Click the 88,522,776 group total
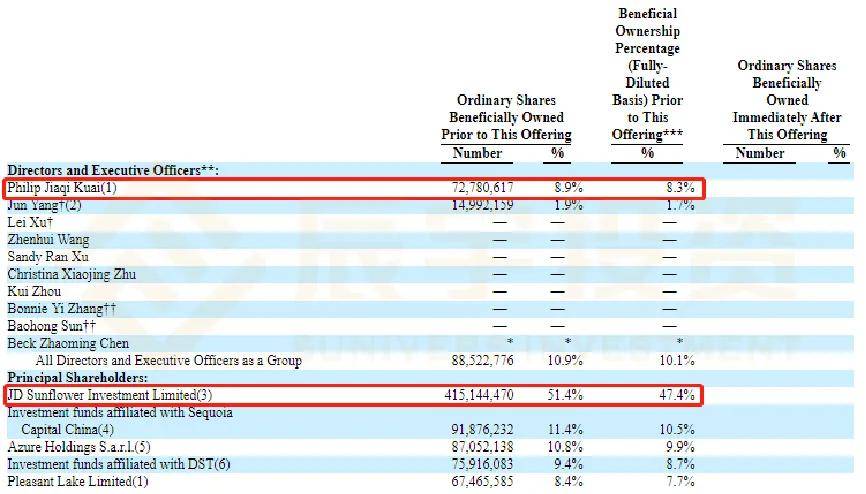866x494 pixels. tap(482, 361)
